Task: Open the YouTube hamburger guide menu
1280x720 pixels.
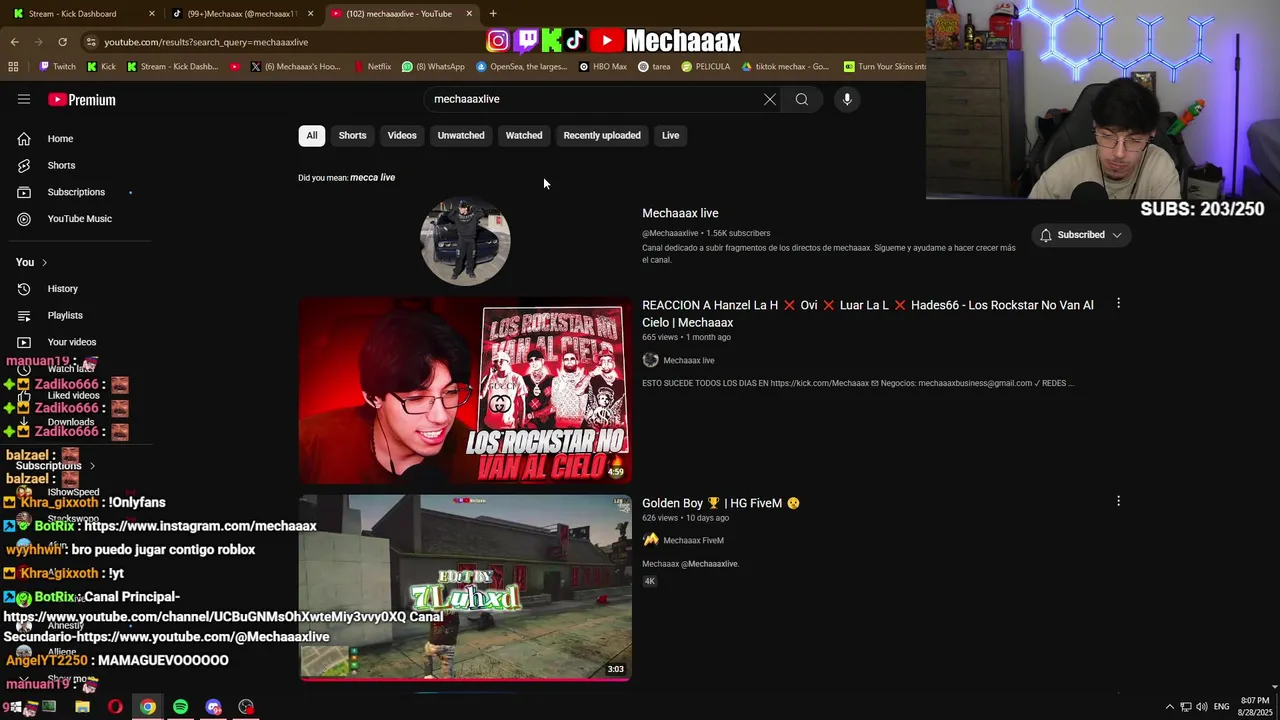Action: [24, 99]
